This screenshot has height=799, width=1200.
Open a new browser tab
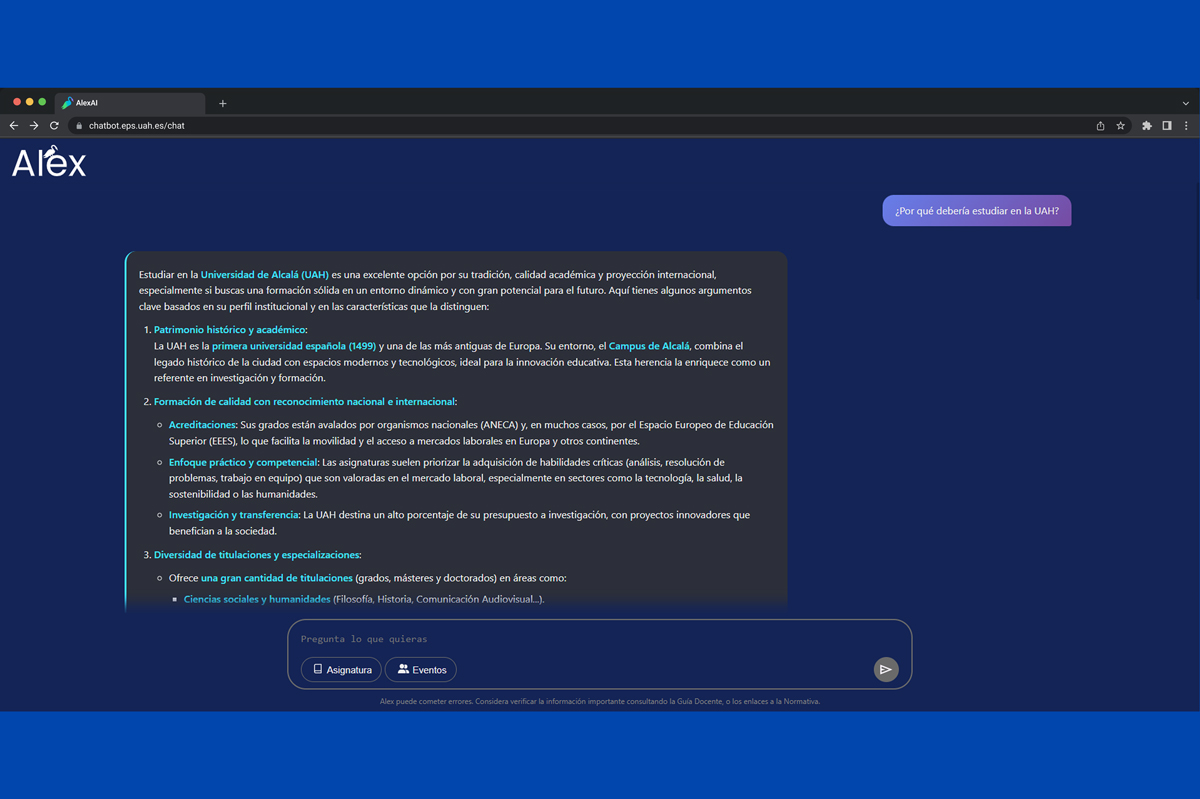tap(222, 103)
